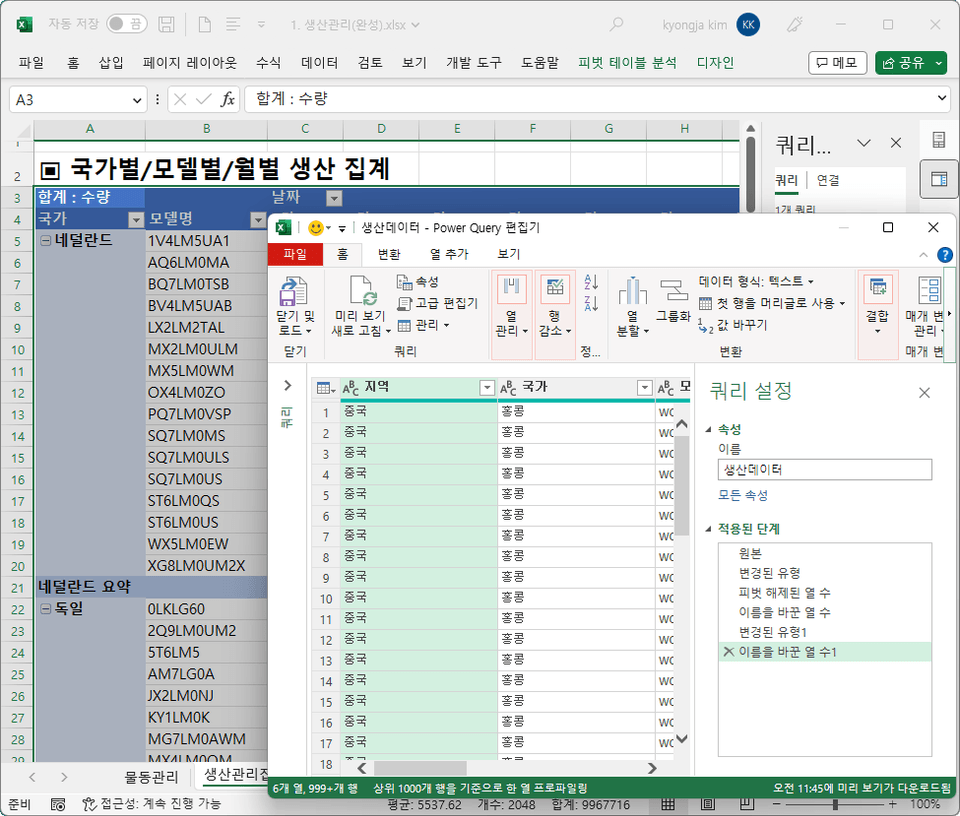Toggle the AutoSave switch

(x=127, y=24)
